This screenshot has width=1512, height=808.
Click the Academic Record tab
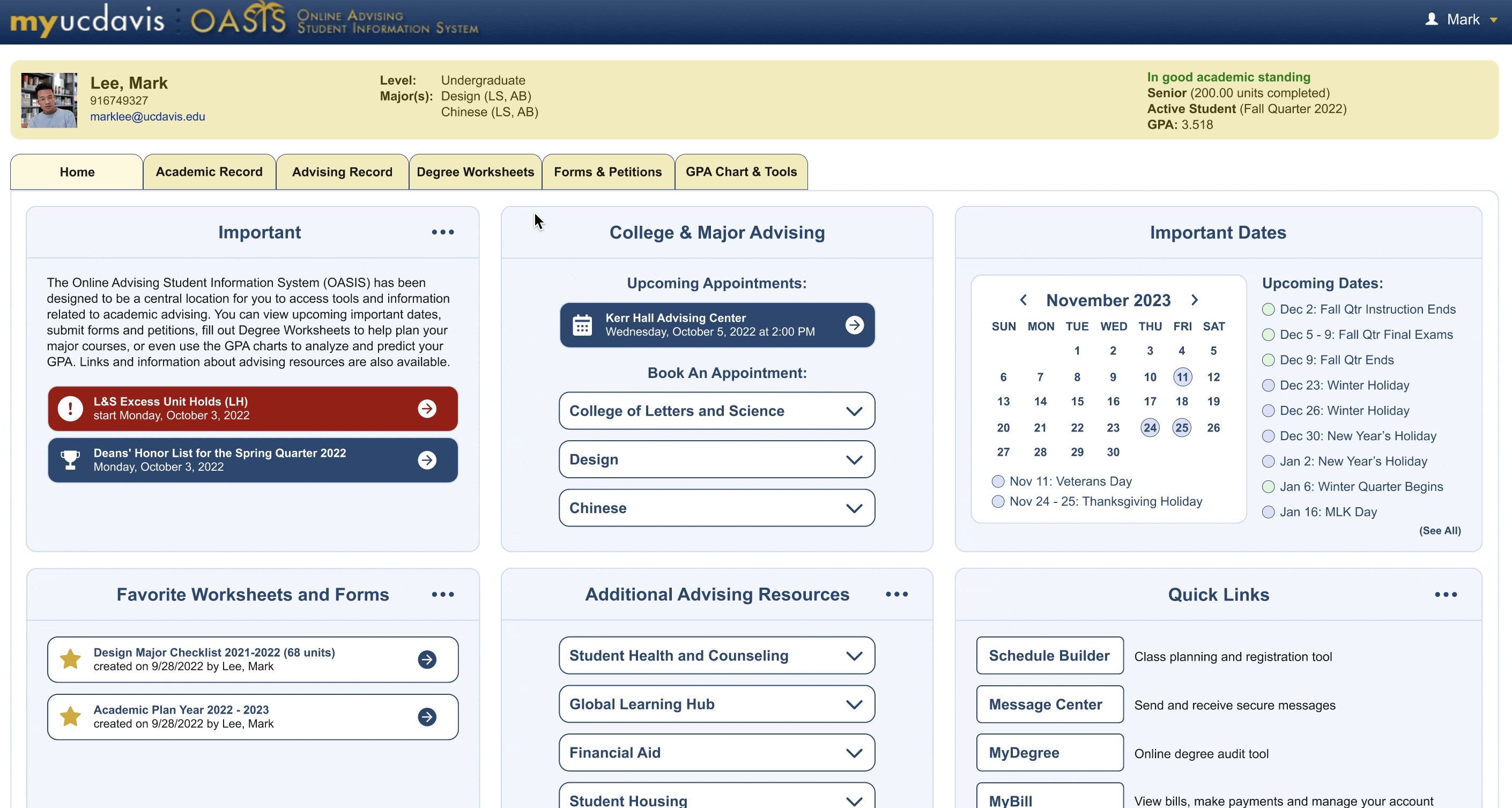click(x=209, y=172)
